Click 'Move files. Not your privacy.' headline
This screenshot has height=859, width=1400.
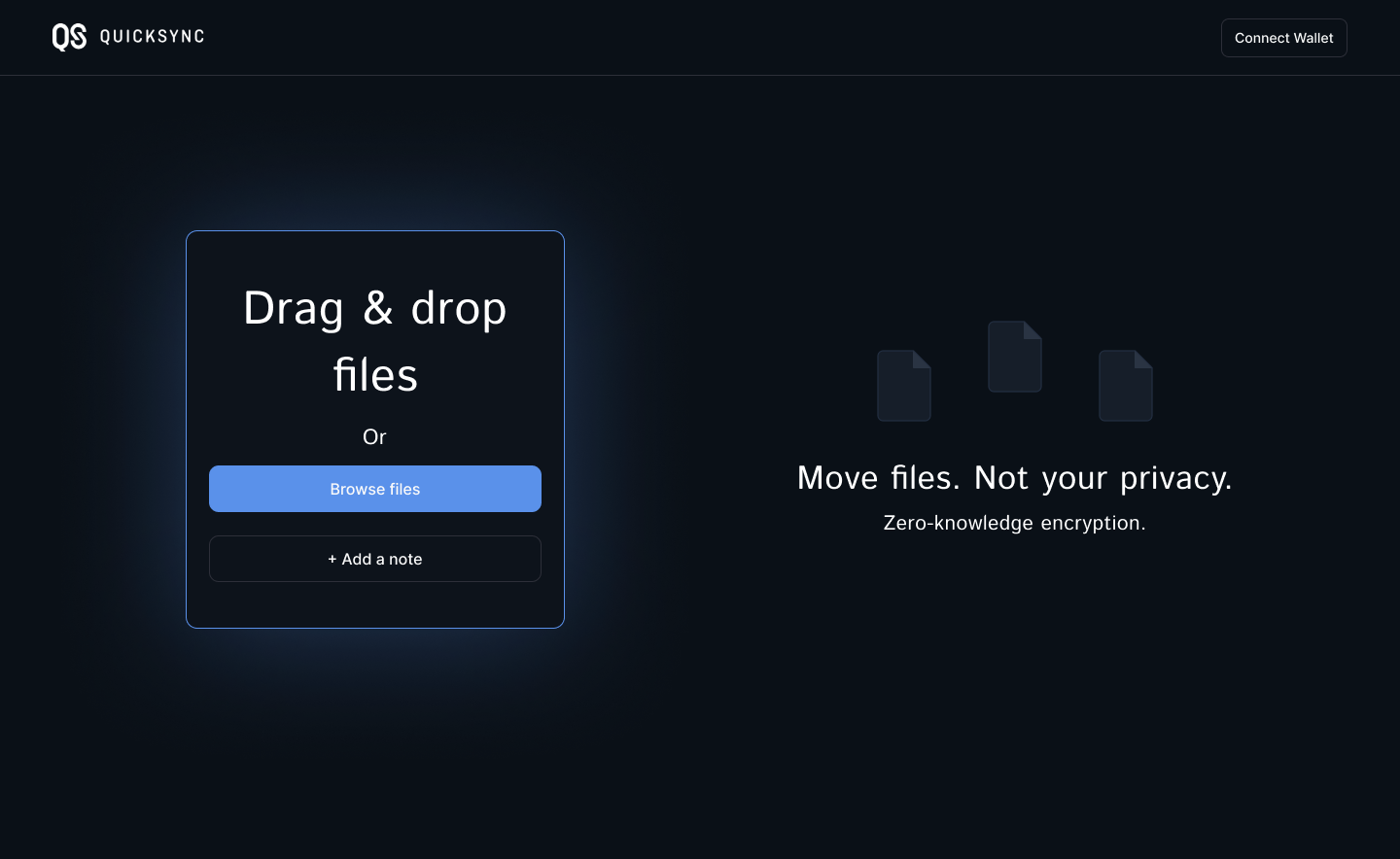(1014, 478)
